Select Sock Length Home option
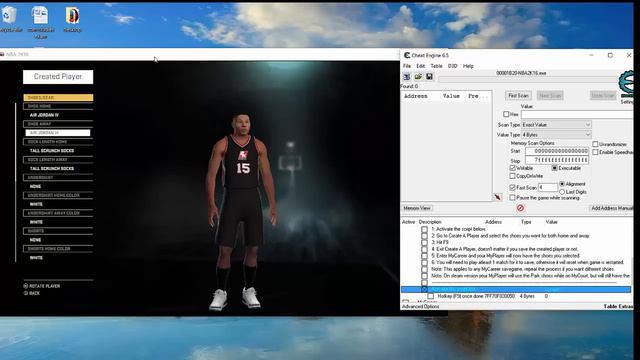This screenshot has height=360, width=640. [58, 142]
